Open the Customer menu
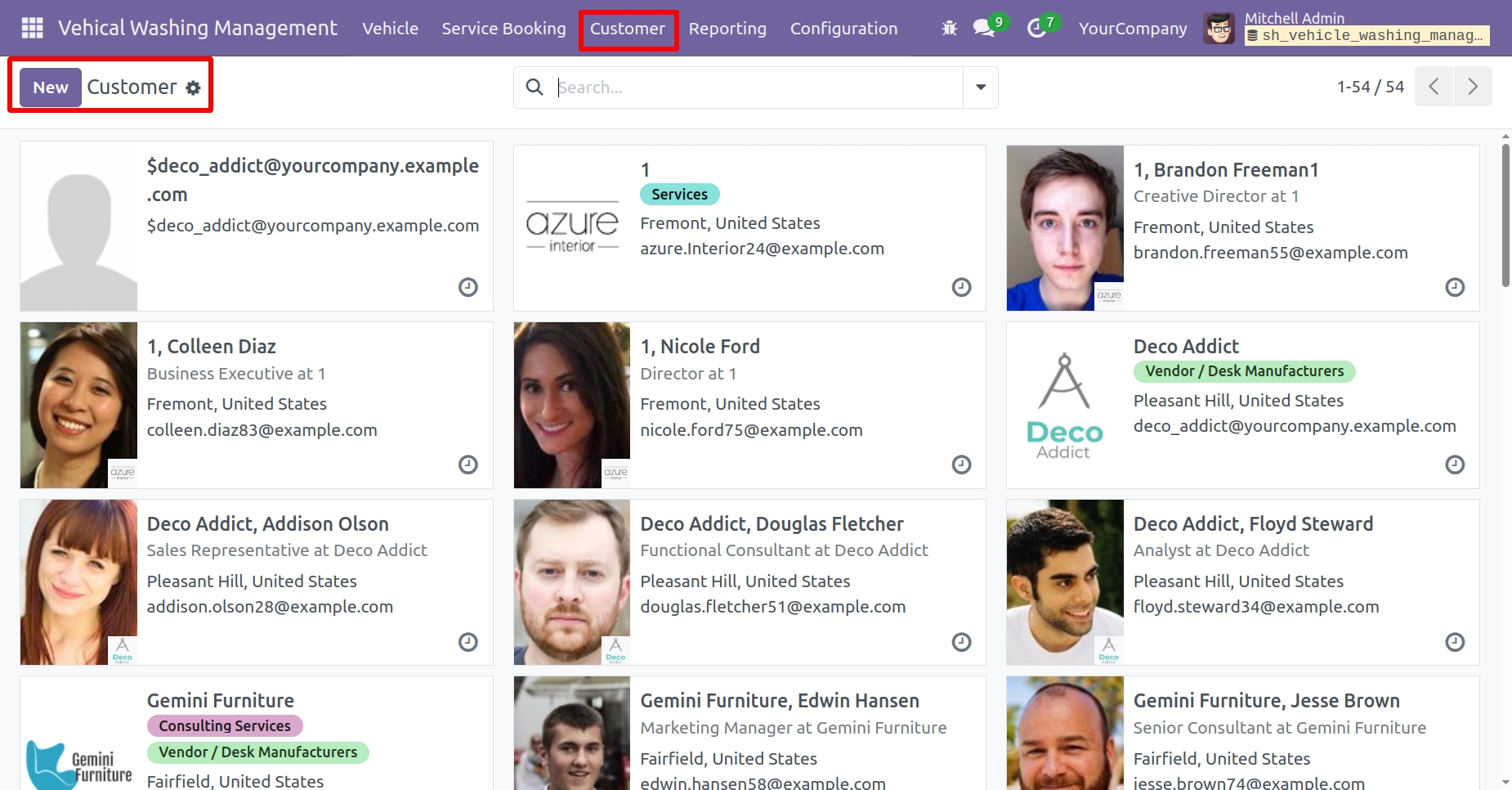This screenshot has width=1512, height=790. 628,29
